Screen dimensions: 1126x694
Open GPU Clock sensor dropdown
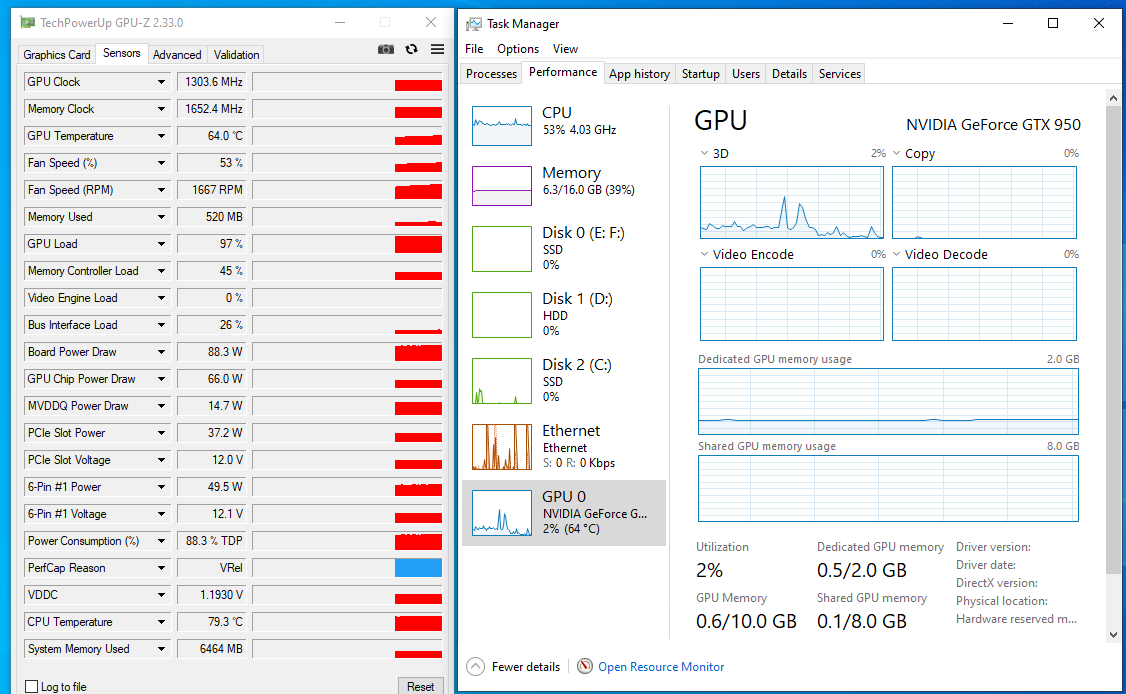(x=162, y=82)
